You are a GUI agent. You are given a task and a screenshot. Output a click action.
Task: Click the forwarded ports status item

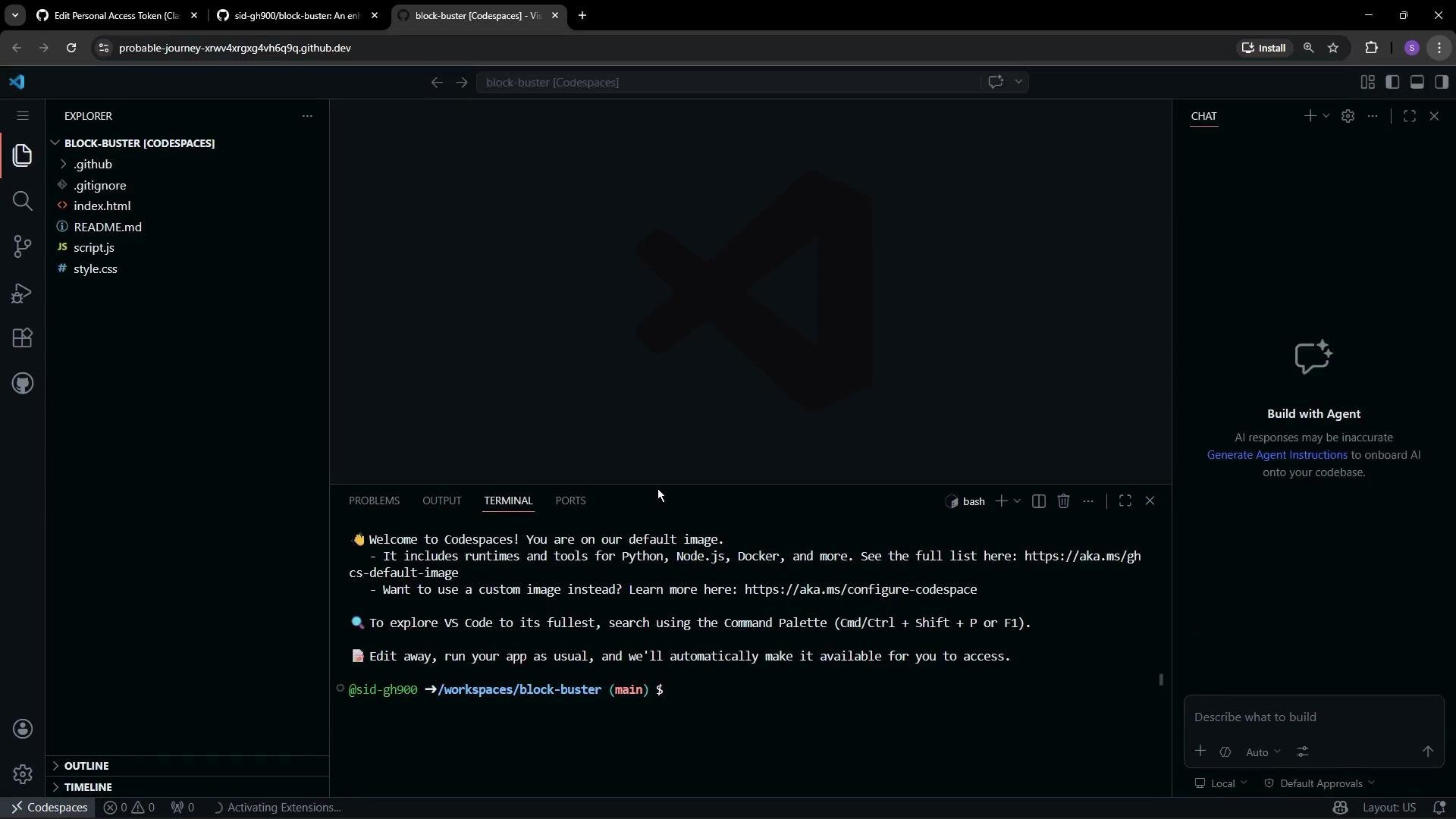pyautogui.click(x=183, y=808)
